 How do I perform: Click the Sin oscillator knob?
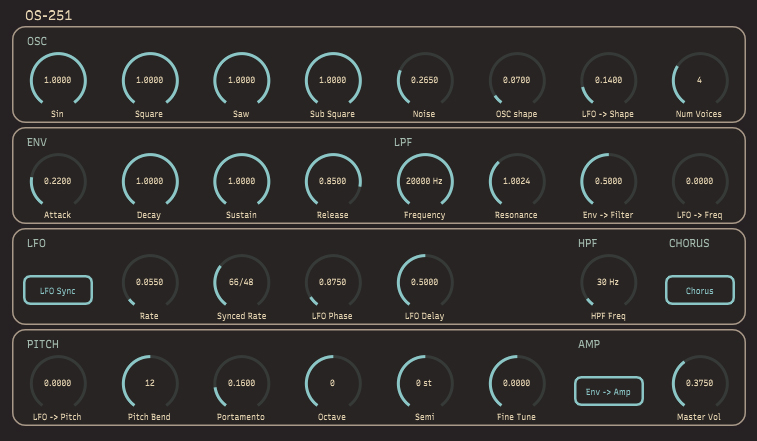(58, 80)
